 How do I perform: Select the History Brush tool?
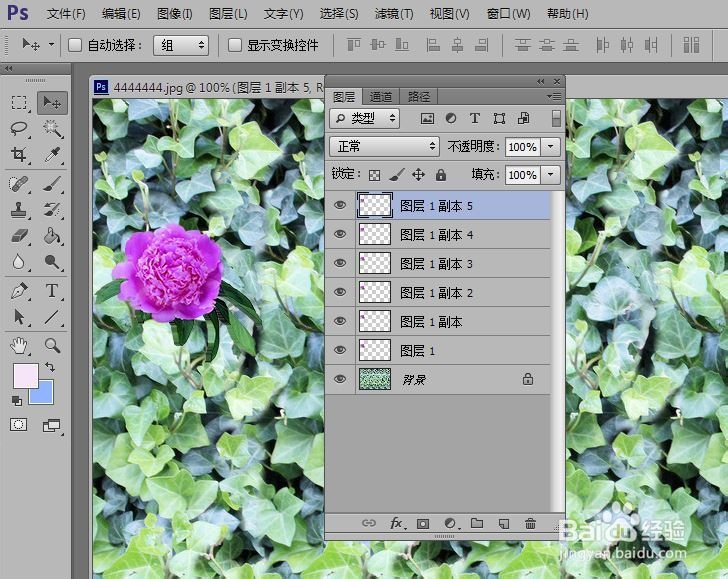click(x=52, y=210)
